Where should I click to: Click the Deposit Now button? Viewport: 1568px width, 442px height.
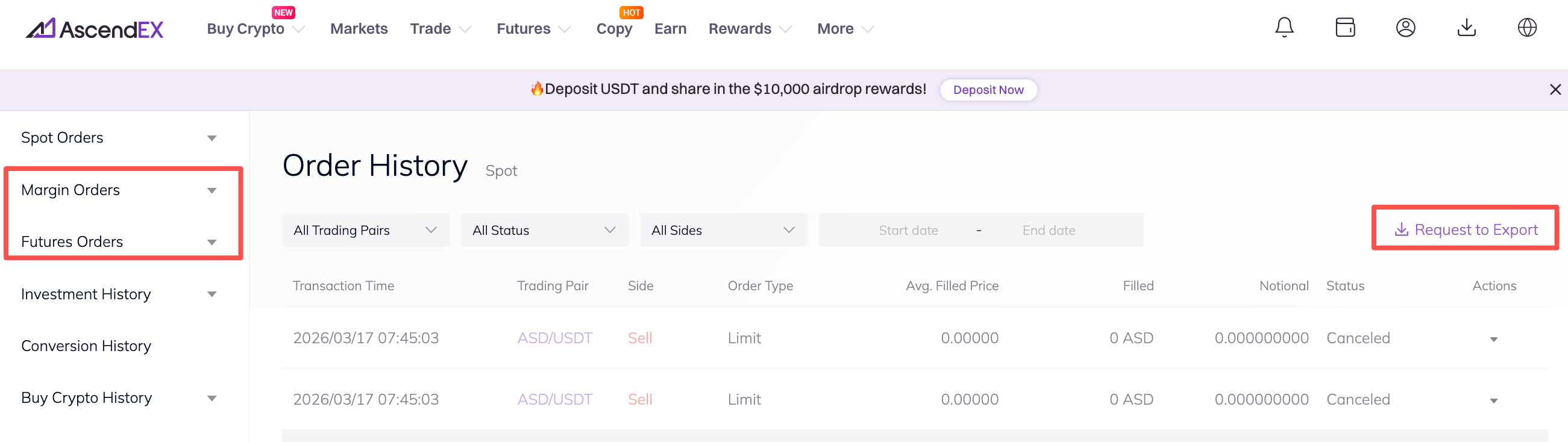[988, 90]
